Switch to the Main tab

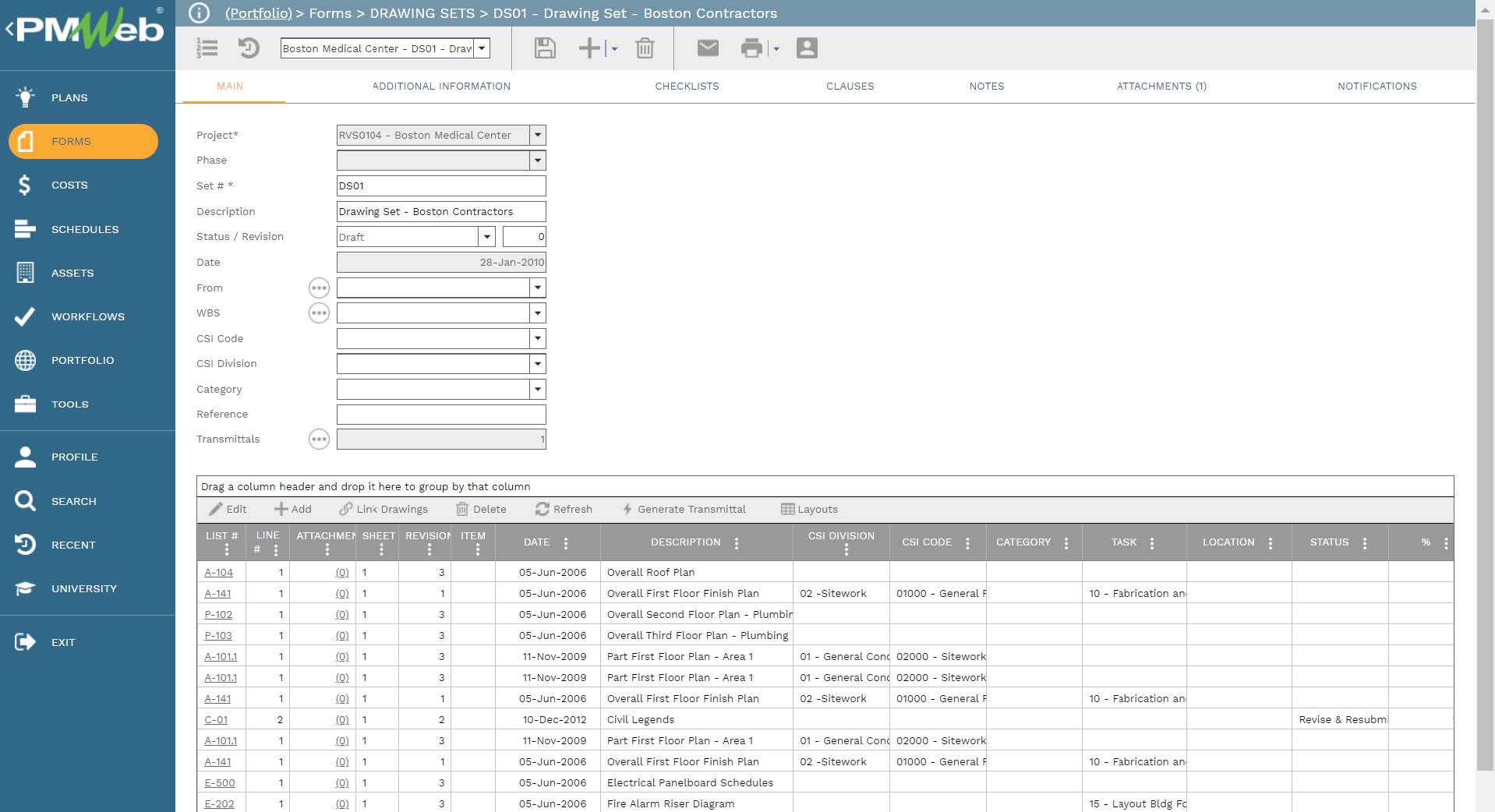[230, 86]
